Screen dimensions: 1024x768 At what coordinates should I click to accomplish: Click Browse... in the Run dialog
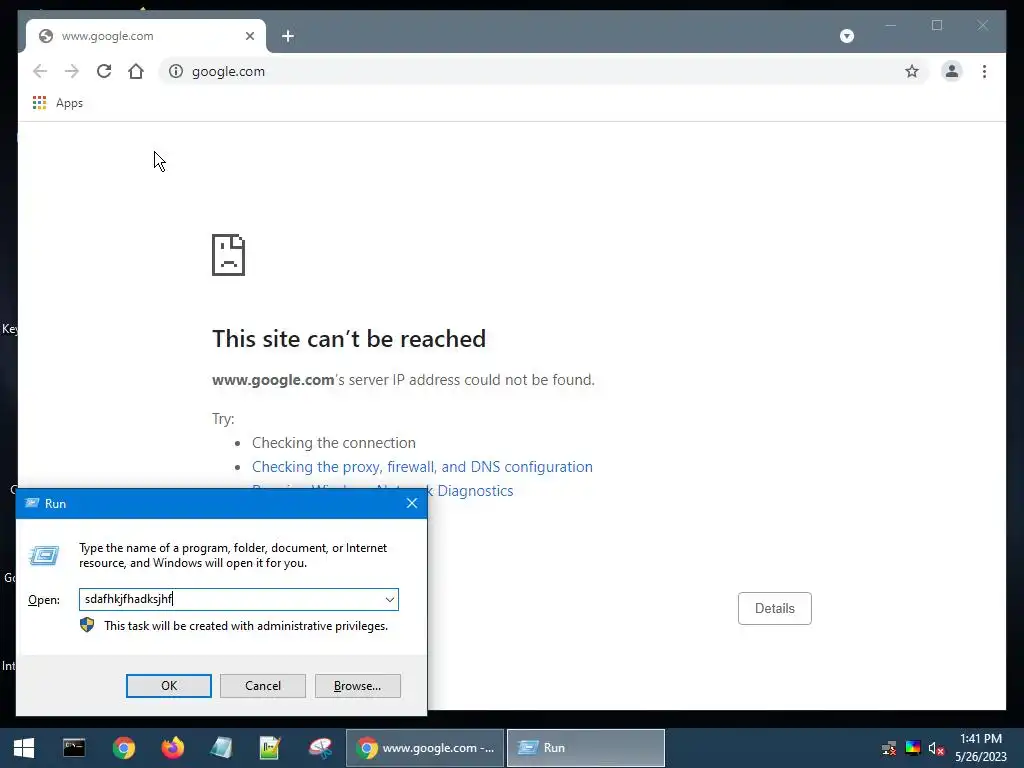357,686
